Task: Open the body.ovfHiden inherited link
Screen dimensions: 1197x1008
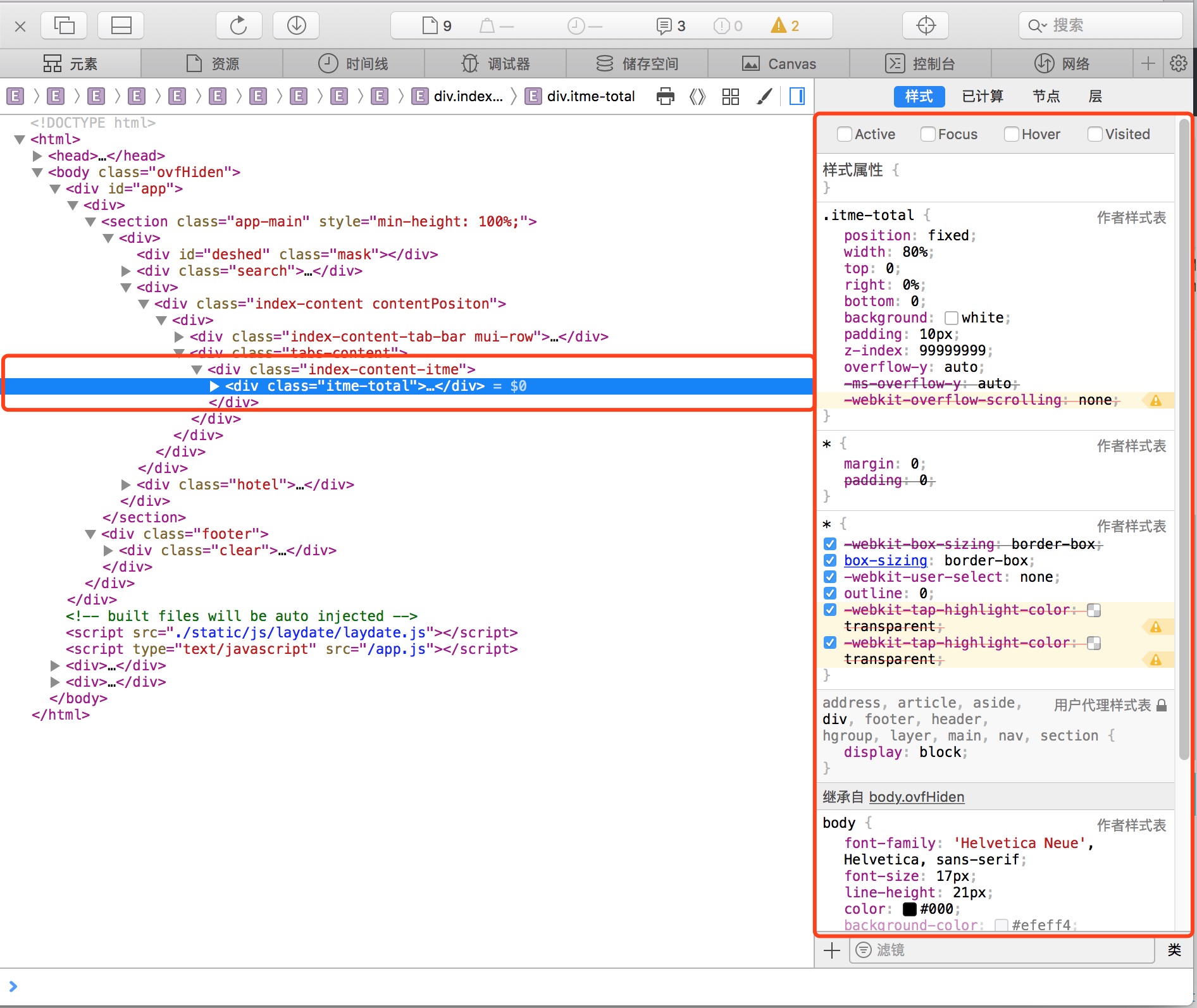Action: 916,797
